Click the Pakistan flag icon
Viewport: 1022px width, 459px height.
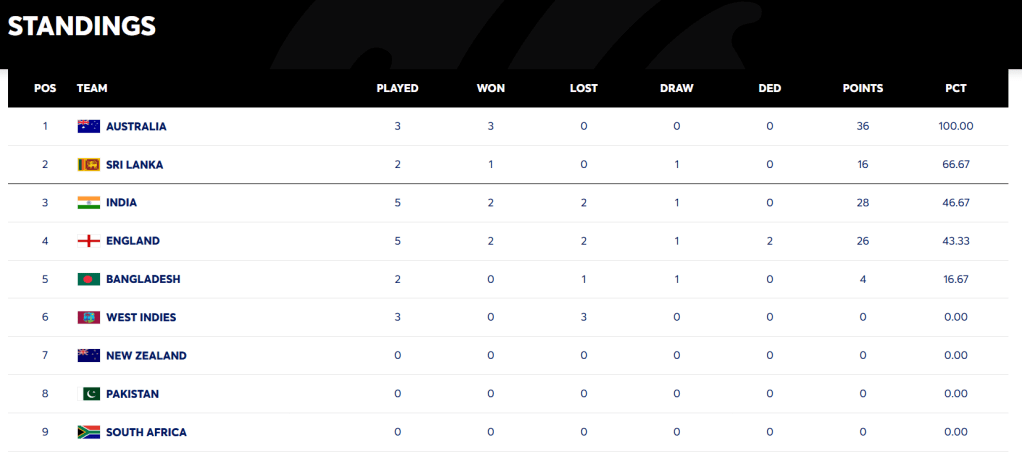click(x=89, y=394)
